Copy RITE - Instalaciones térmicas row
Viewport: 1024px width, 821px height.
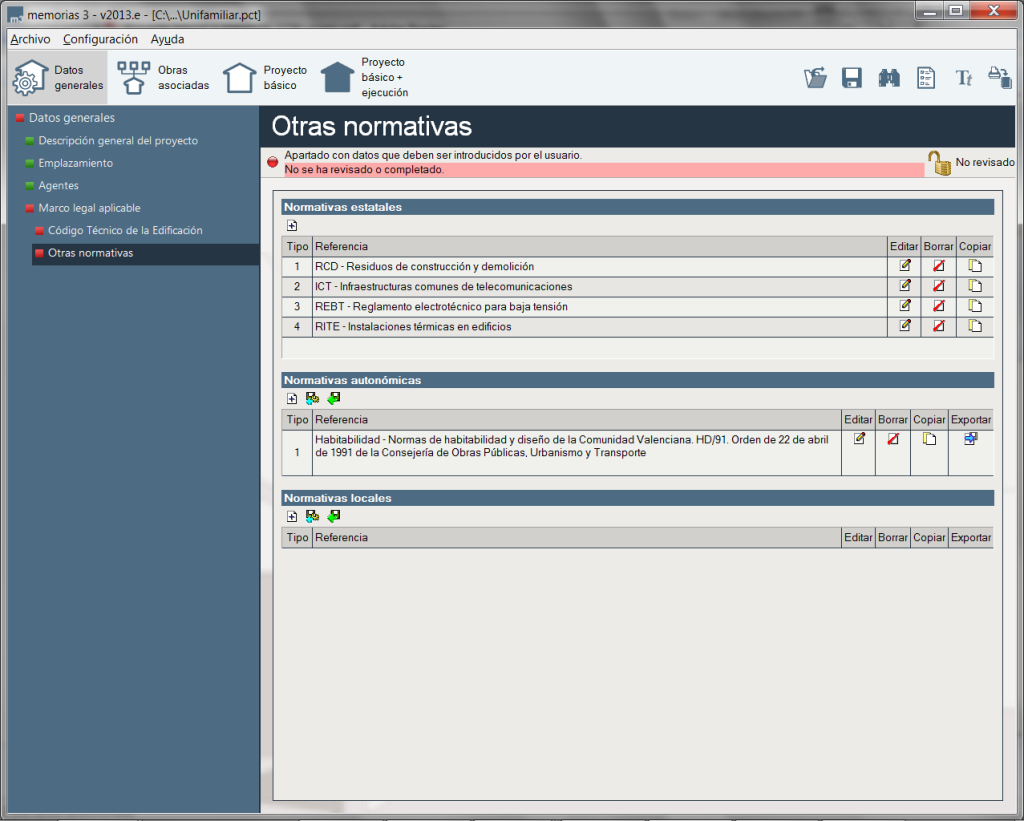click(x=975, y=326)
